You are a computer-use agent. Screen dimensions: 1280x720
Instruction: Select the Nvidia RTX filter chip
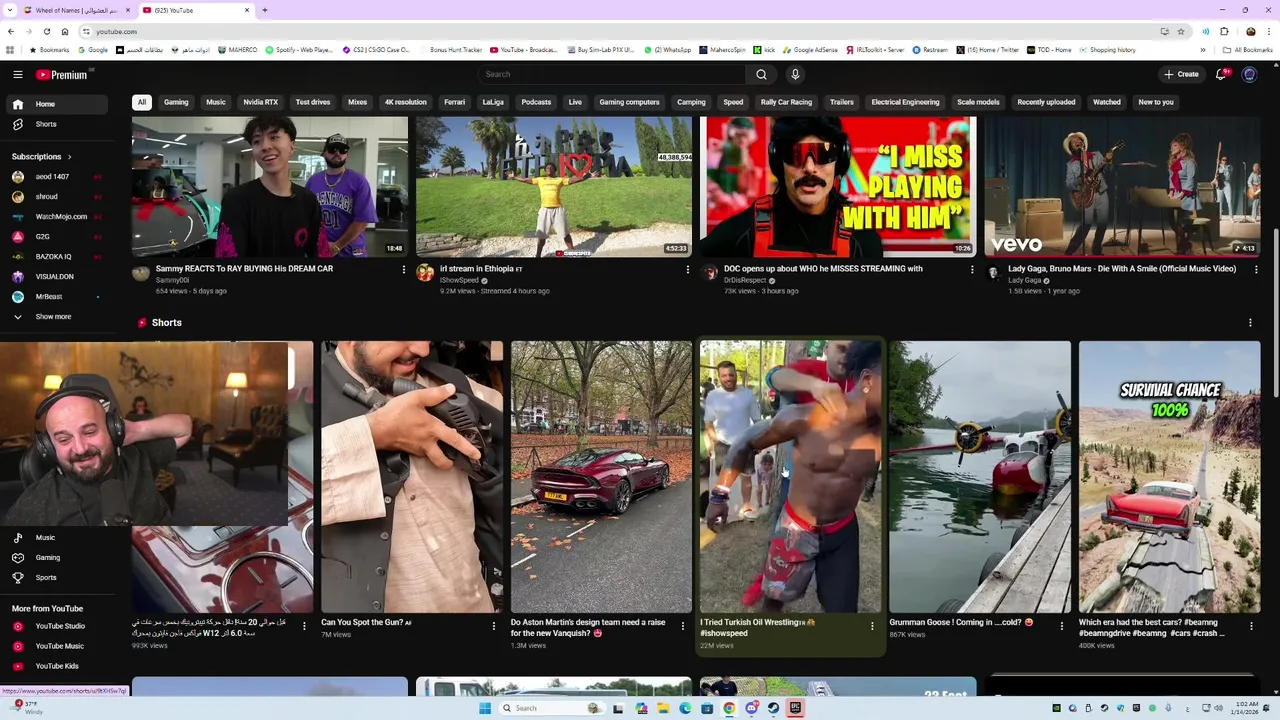point(261,102)
